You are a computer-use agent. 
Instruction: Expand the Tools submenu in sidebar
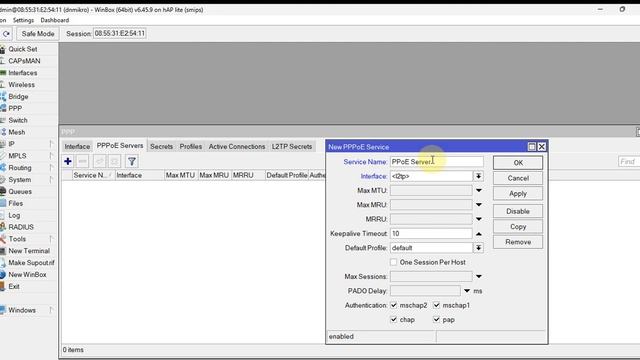(51, 239)
